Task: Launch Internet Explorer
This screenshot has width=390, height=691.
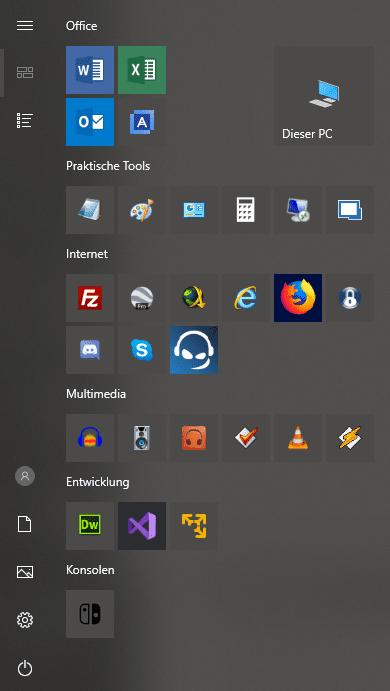Action: pos(246,298)
